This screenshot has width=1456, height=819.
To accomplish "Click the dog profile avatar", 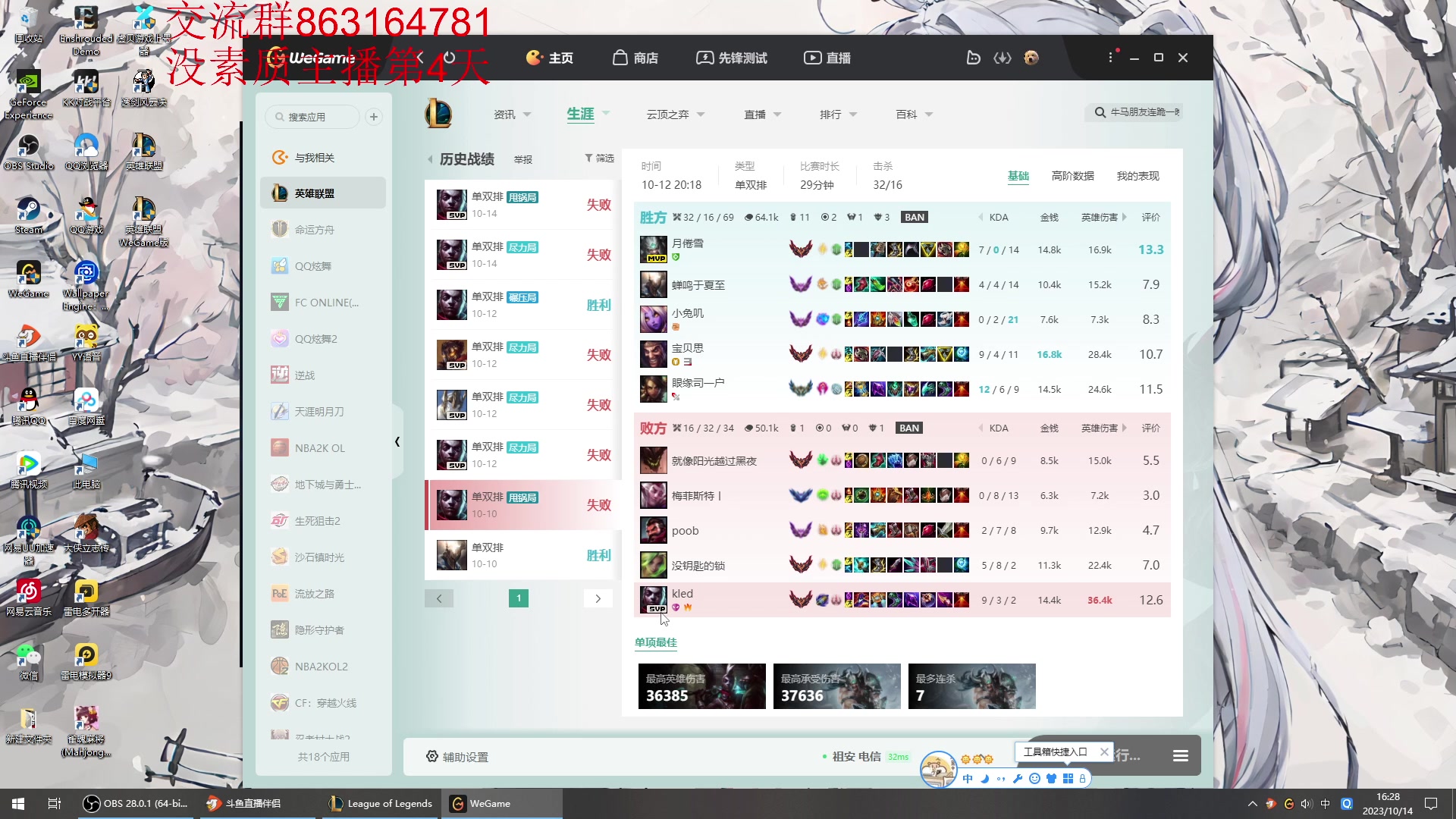I will pos(1031,58).
